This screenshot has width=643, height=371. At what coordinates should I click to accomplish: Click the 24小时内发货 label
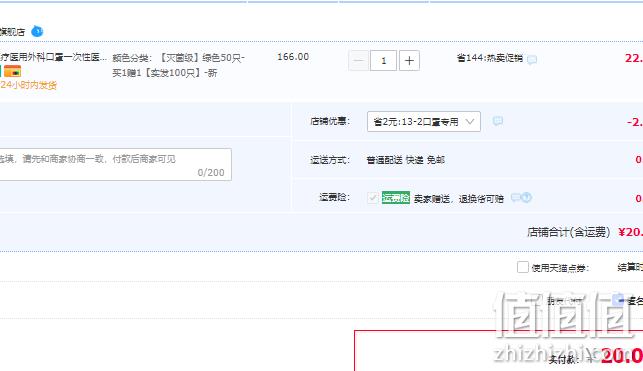point(28,85)
